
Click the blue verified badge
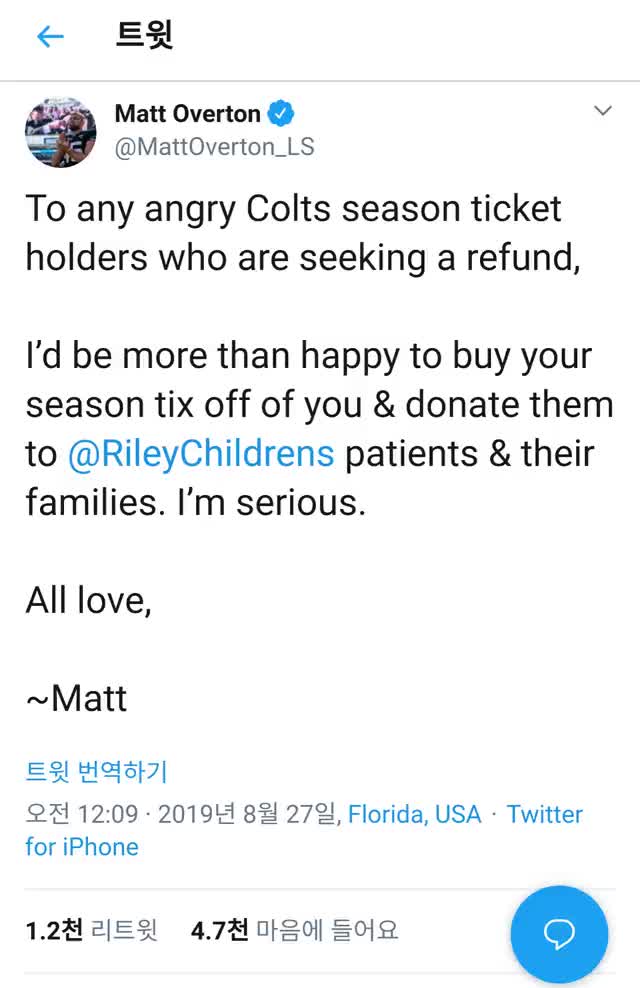click(x=281, y=113)
